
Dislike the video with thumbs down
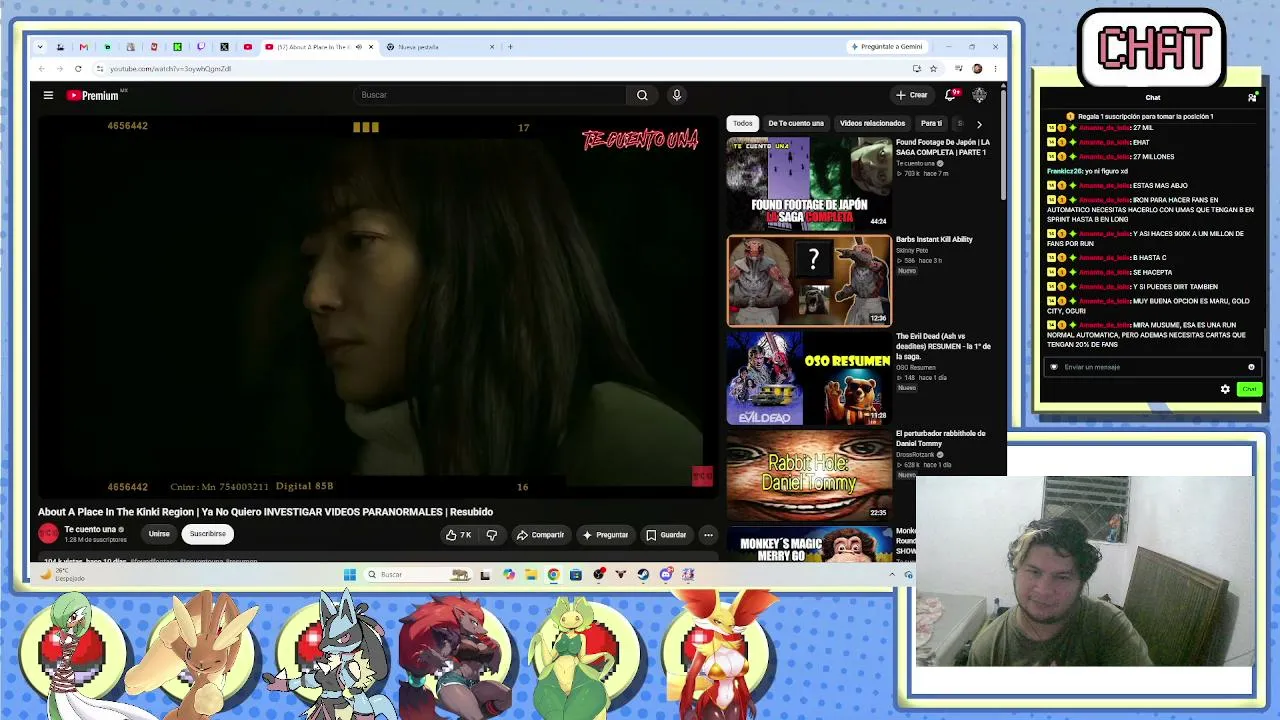491,535
